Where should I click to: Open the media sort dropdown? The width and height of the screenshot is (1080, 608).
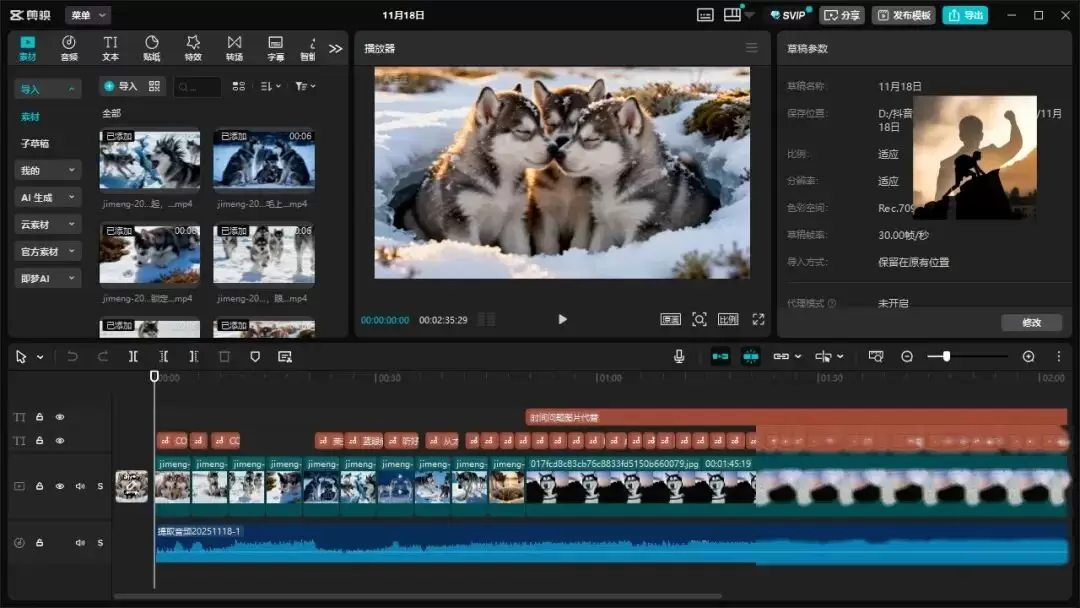click(271, 86)
